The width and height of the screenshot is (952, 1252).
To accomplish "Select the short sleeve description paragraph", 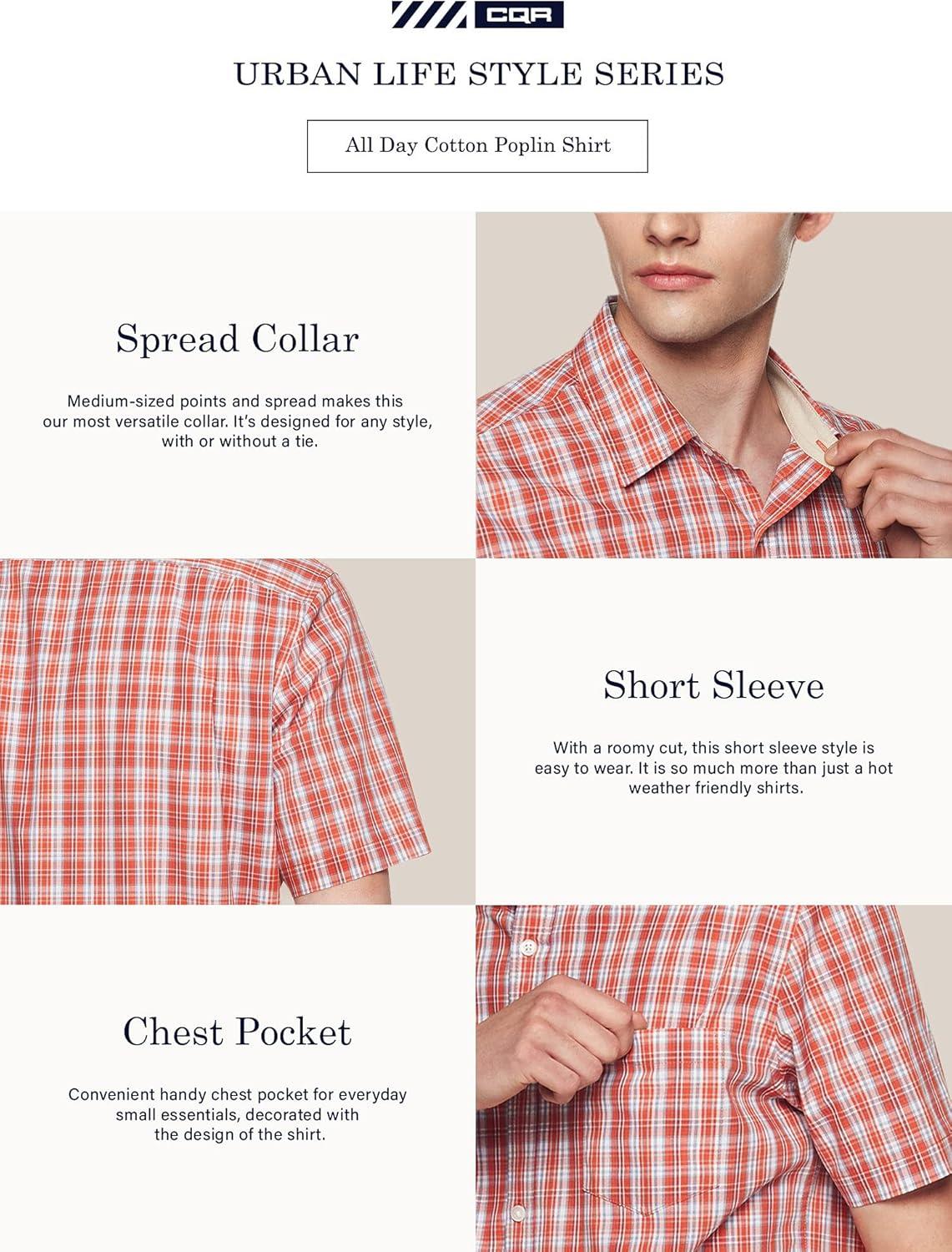I will tap(714, 768).
